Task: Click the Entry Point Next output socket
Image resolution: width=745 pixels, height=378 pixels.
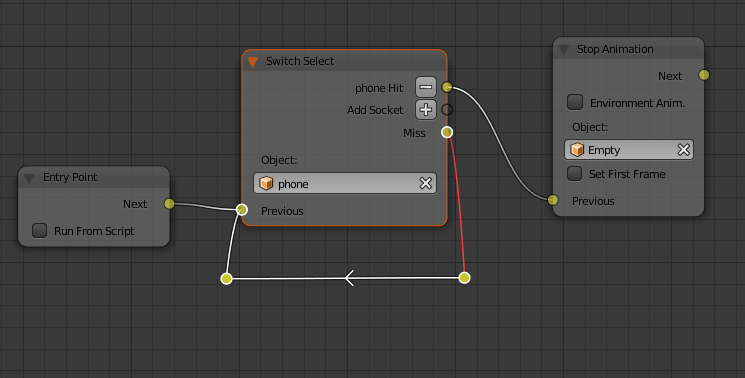Action: coord(169,204)
